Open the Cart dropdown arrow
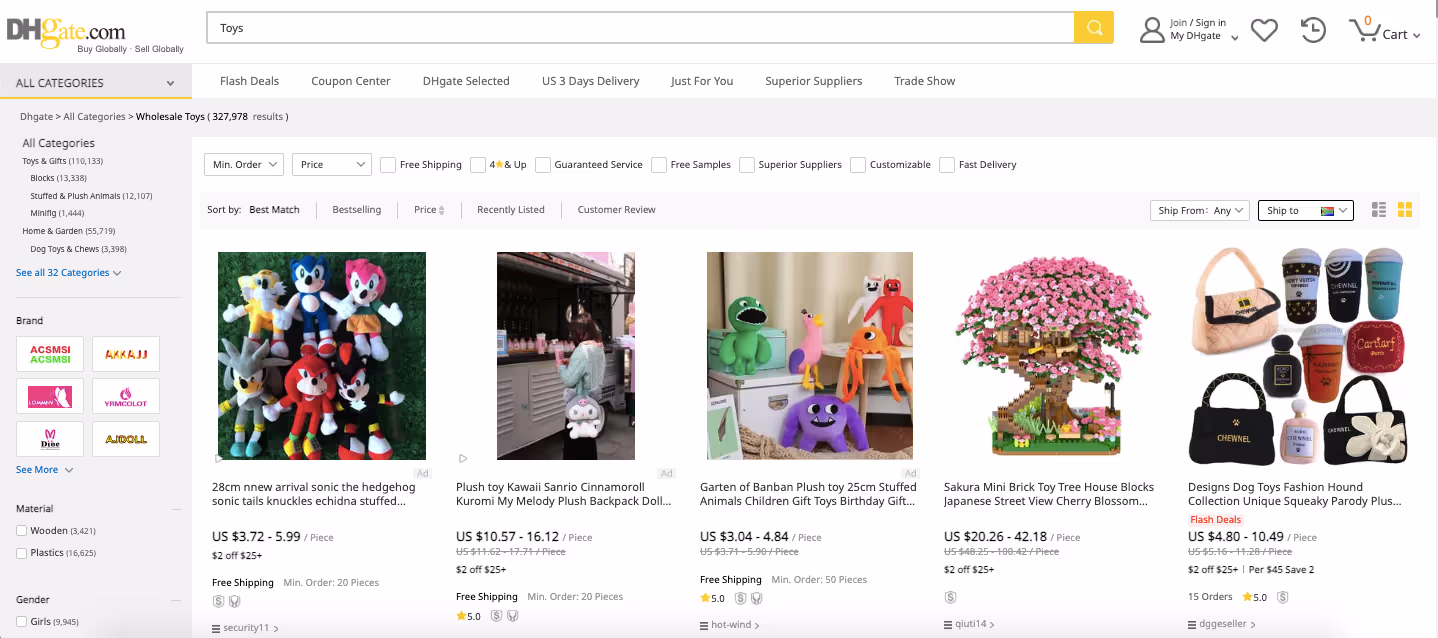 1417,36
